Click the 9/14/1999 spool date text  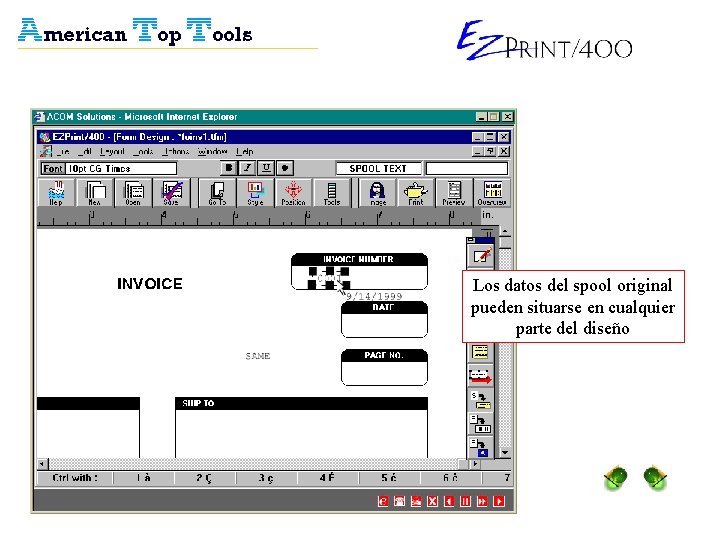coord(374,296)
